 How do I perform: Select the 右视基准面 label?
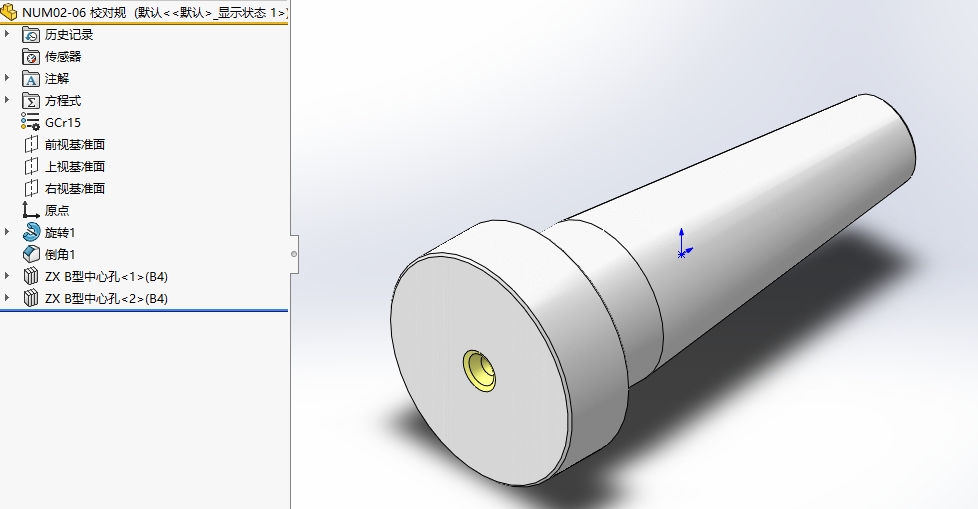pyautogui.click(x=75, y=188)
